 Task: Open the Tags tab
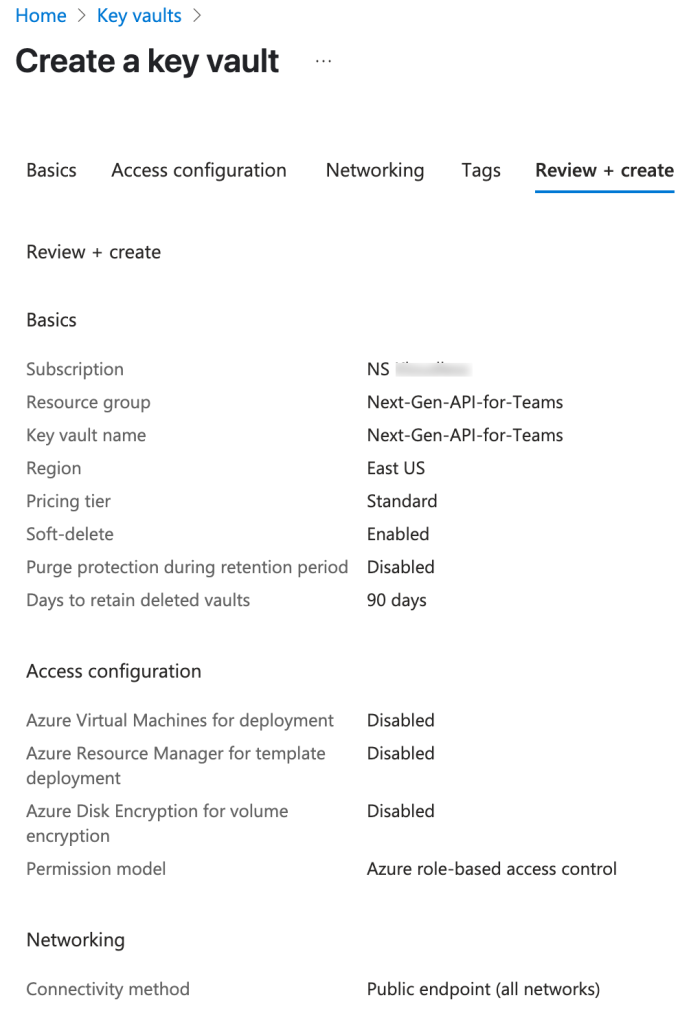pos(481,170)
